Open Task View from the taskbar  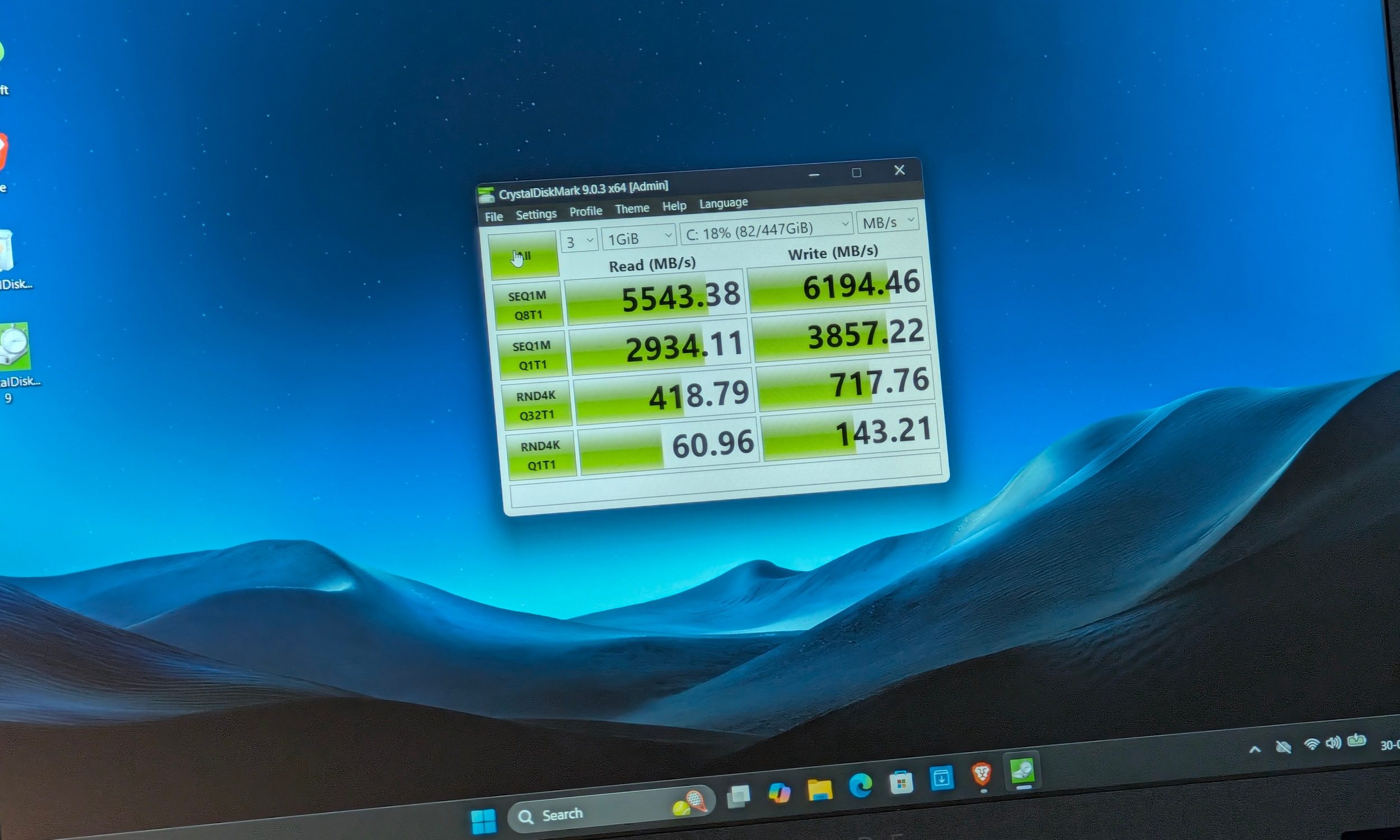click(739, 796)
